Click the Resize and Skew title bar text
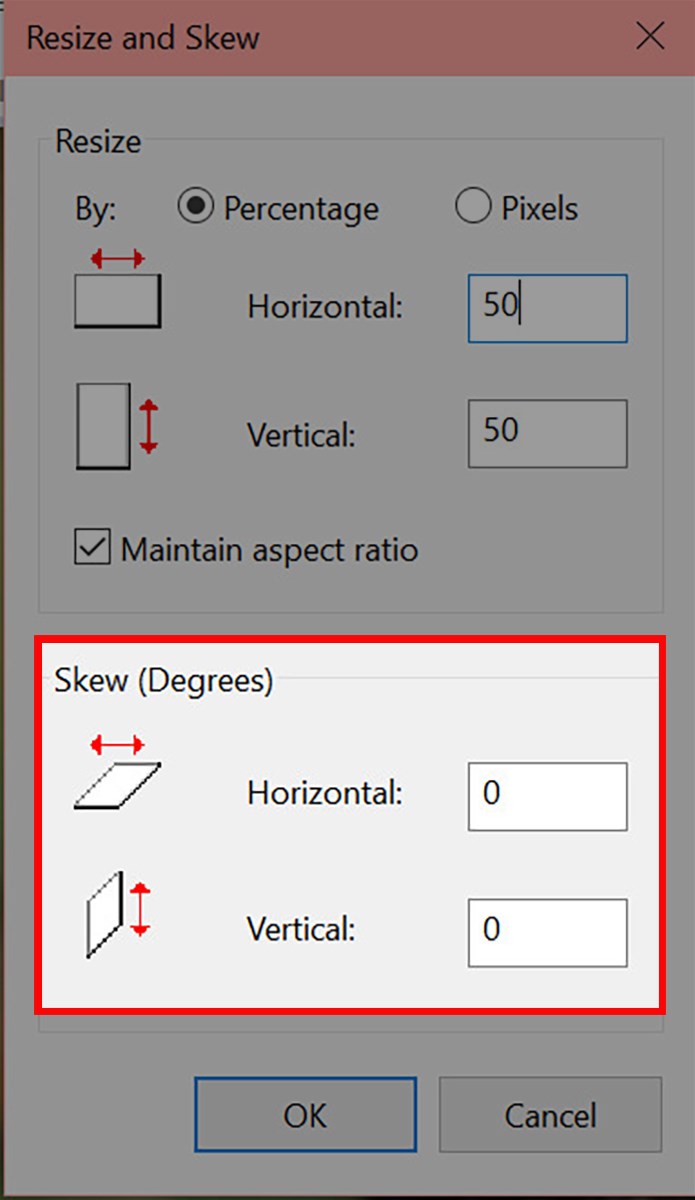Screen dimensions: 695x1200 143,39
